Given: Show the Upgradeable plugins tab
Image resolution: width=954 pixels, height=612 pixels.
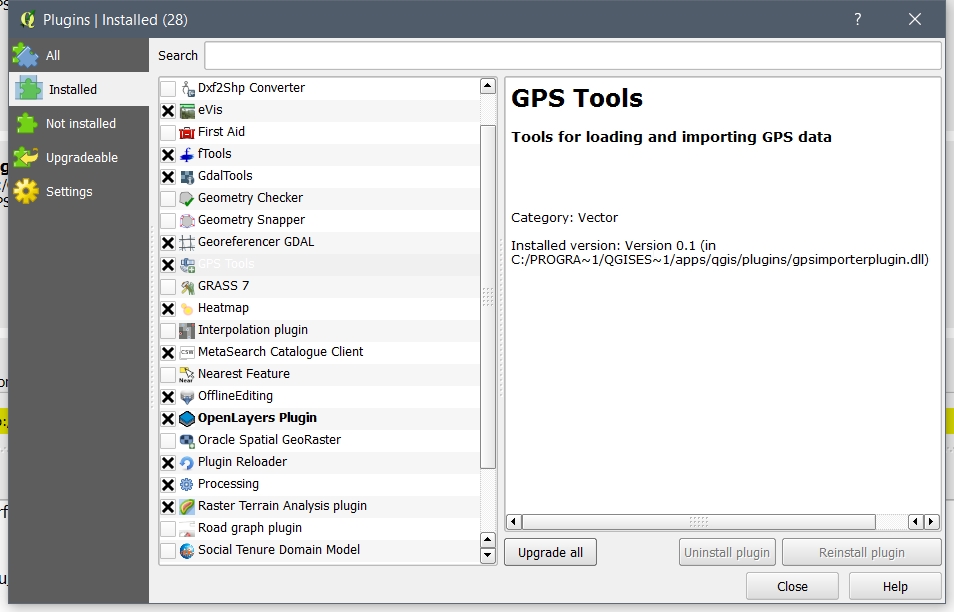Looking at the screenshot, I should tap(79, 158).
